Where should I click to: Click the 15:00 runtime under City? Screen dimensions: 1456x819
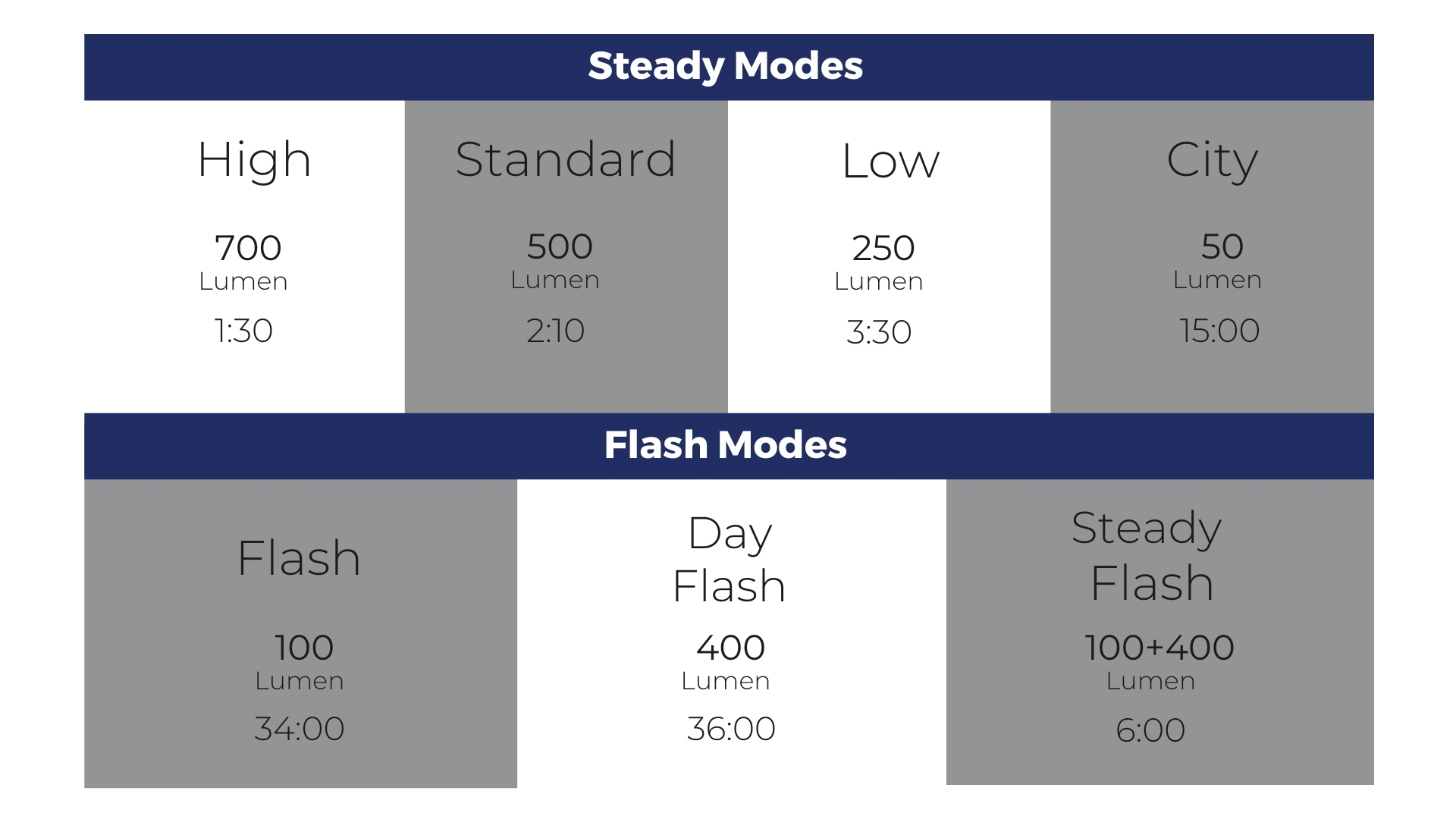(1219, 331)
